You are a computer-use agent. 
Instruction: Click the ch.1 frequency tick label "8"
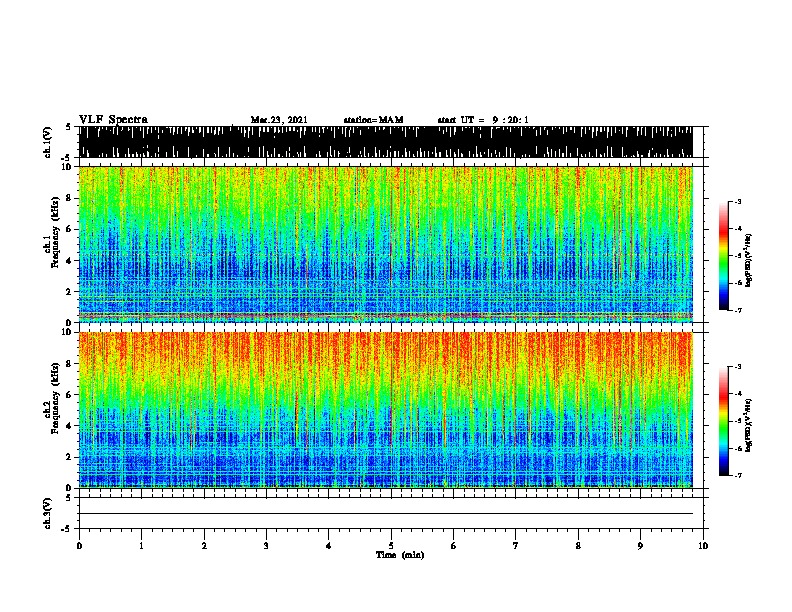[69, 198]
